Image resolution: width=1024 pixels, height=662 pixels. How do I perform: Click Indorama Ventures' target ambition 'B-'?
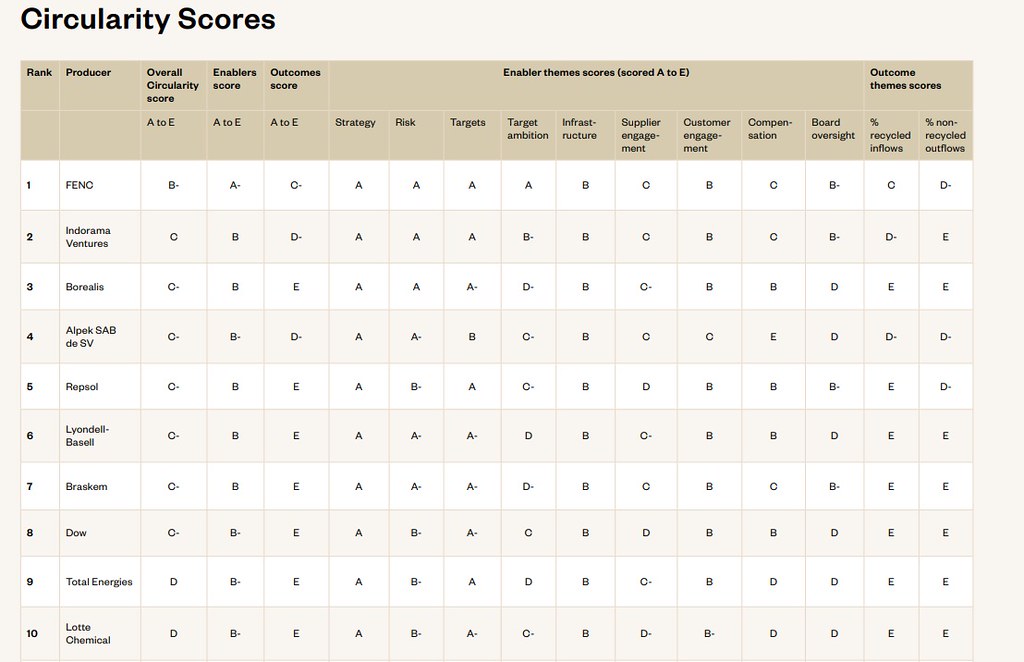pos(528,237)
